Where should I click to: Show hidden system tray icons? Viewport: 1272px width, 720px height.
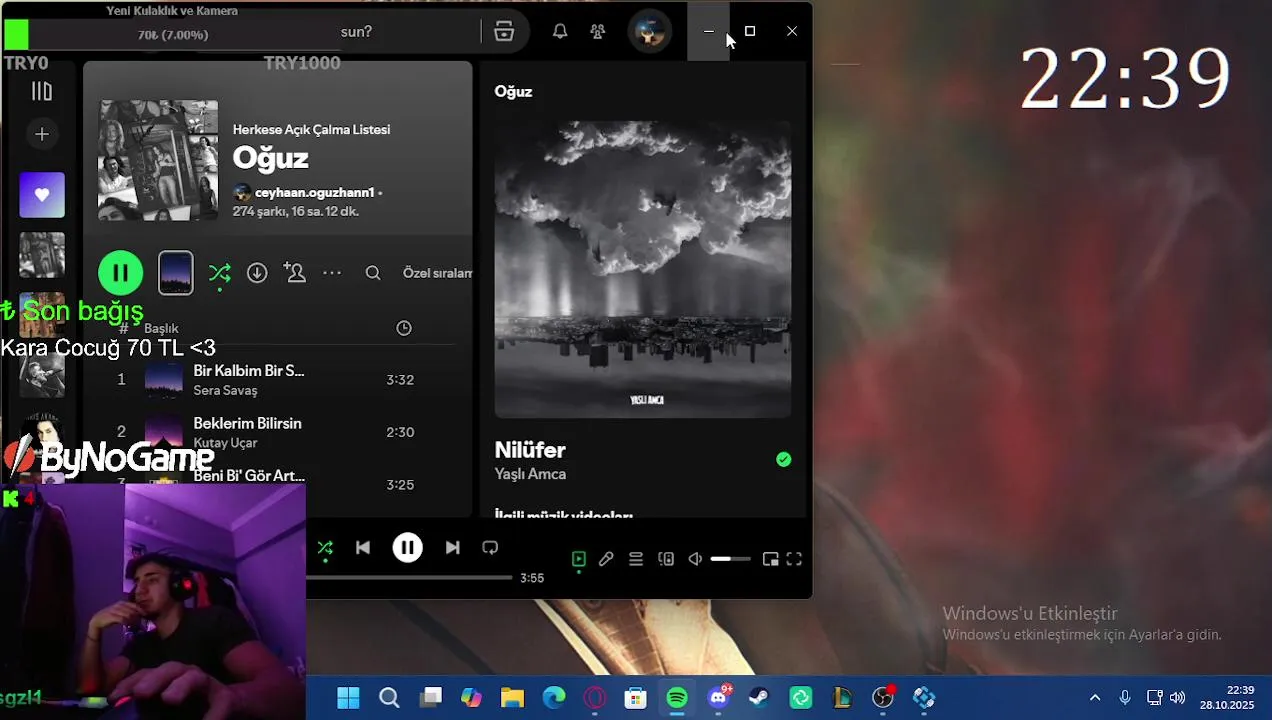tap(1095, 698)
